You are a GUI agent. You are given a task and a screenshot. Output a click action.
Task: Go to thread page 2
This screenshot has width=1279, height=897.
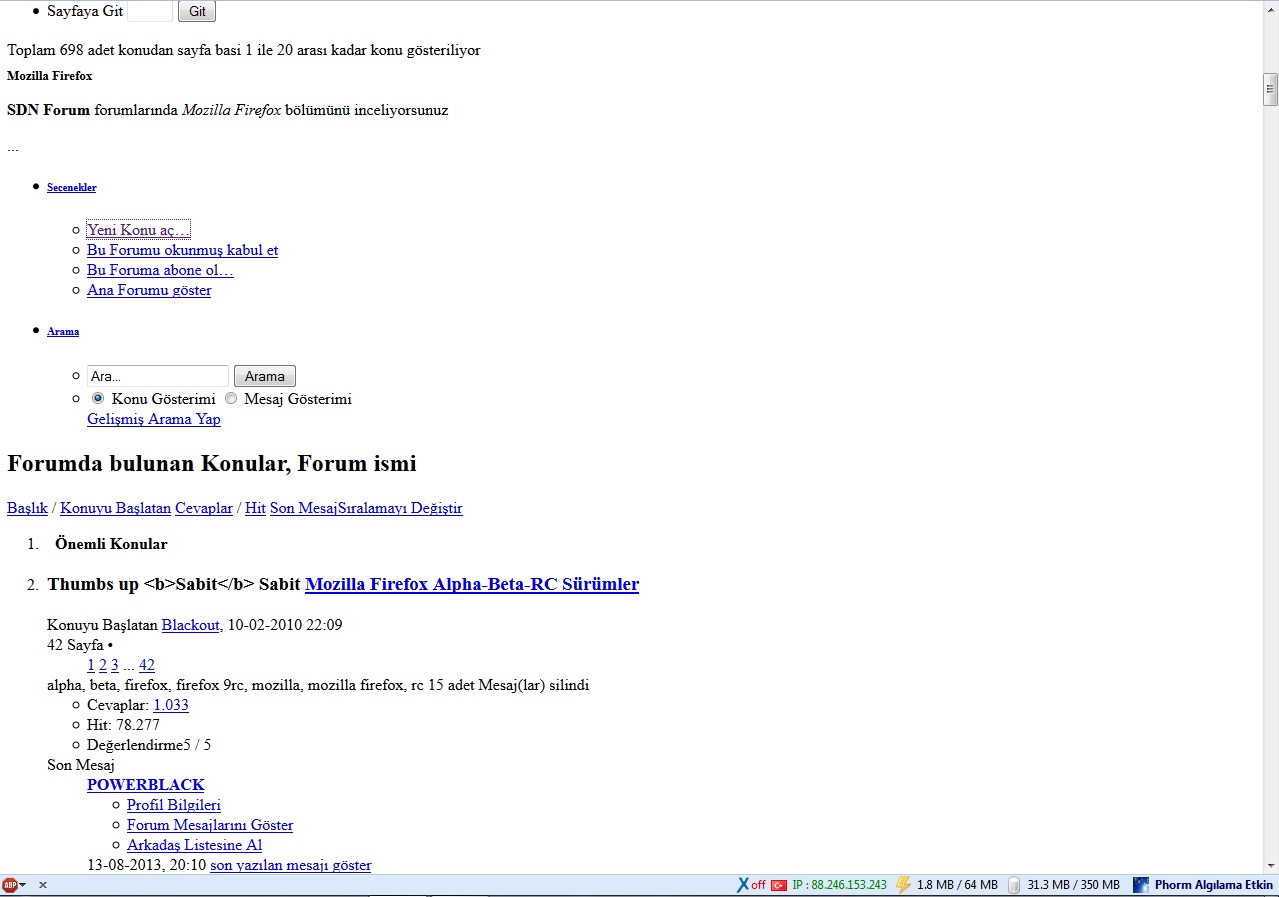pyautogui.click(x=103, y=665)
